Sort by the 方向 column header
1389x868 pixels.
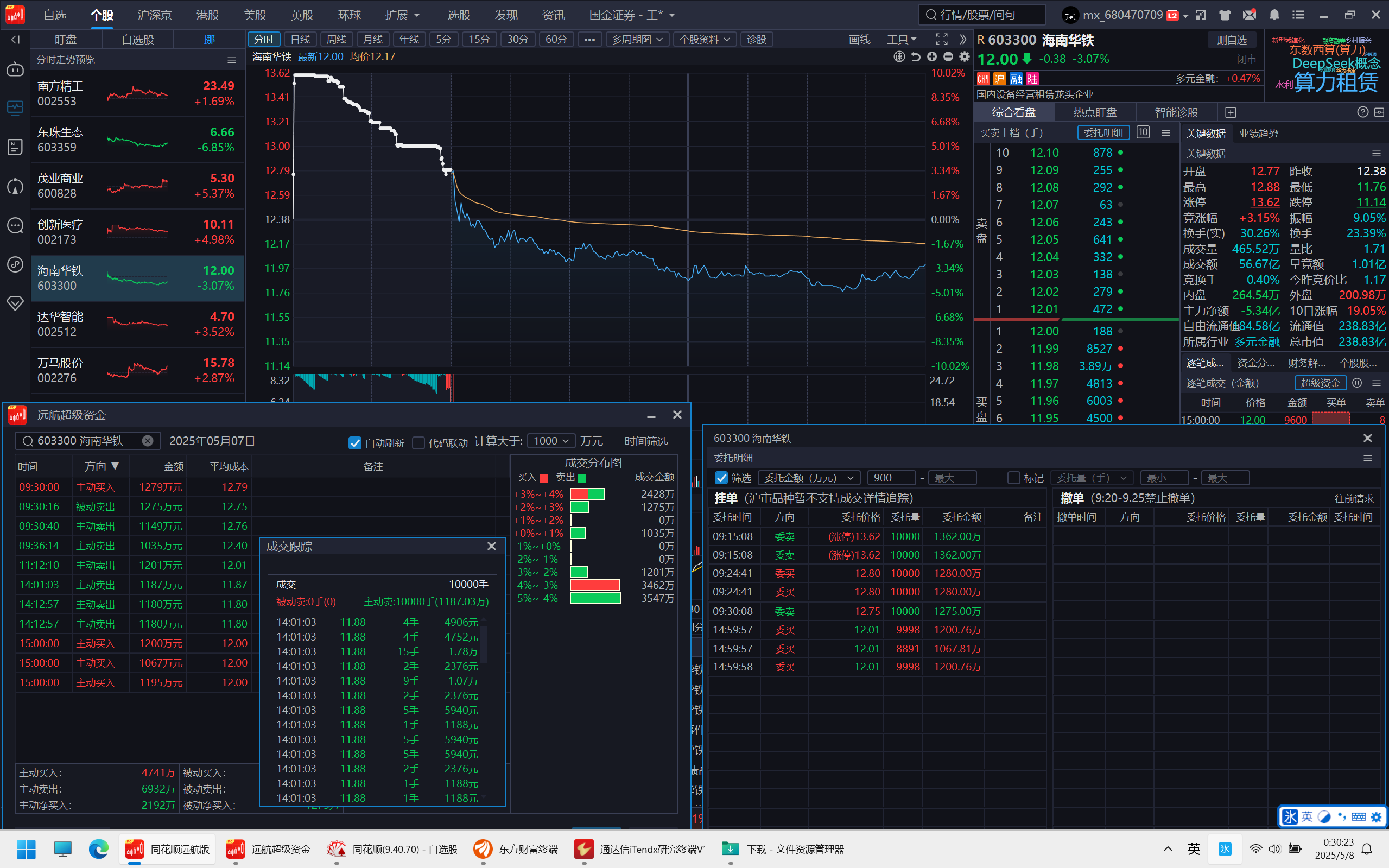tap(101, 466)
